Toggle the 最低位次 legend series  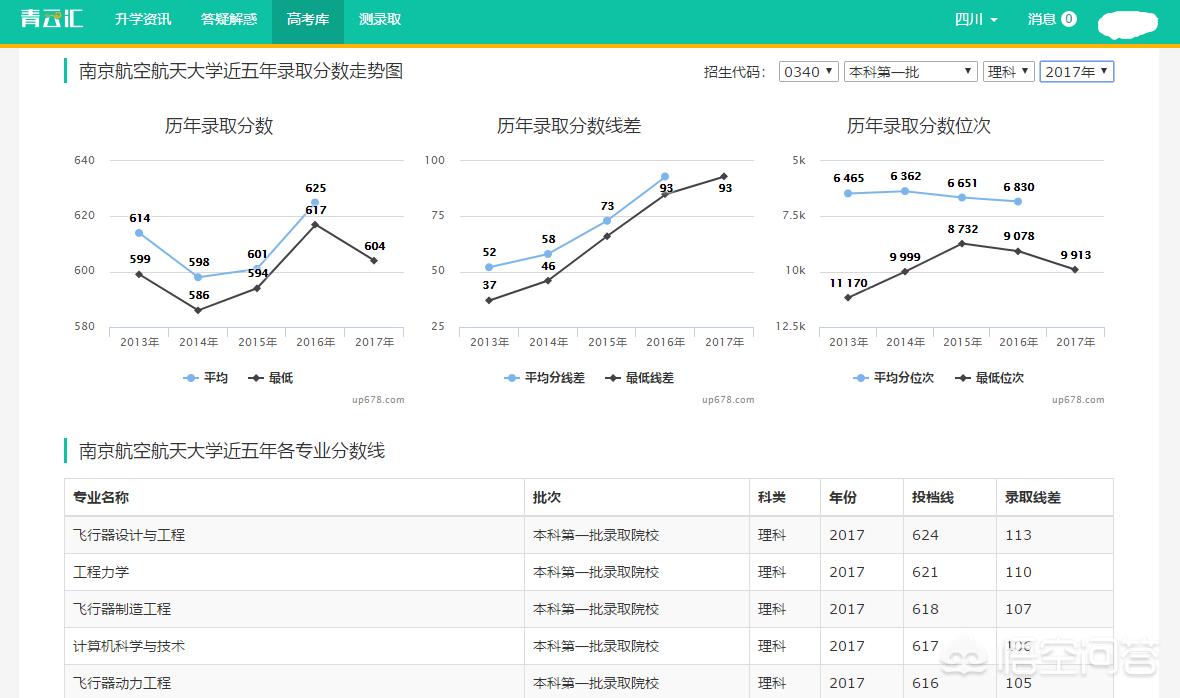(990, 378)
